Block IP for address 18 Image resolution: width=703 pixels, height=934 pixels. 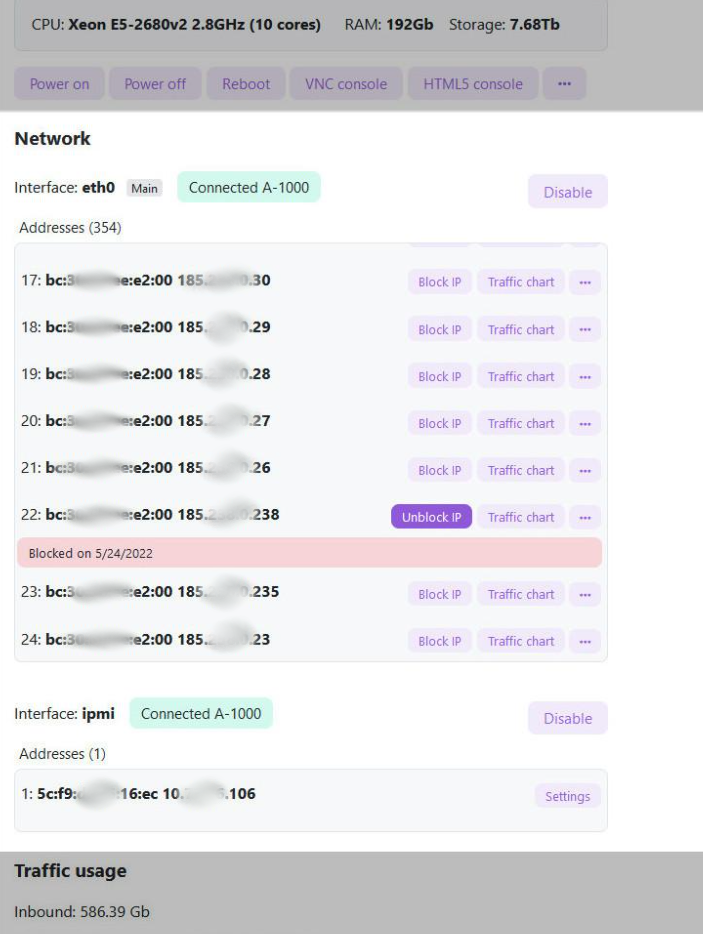click(x=440, y=329)
